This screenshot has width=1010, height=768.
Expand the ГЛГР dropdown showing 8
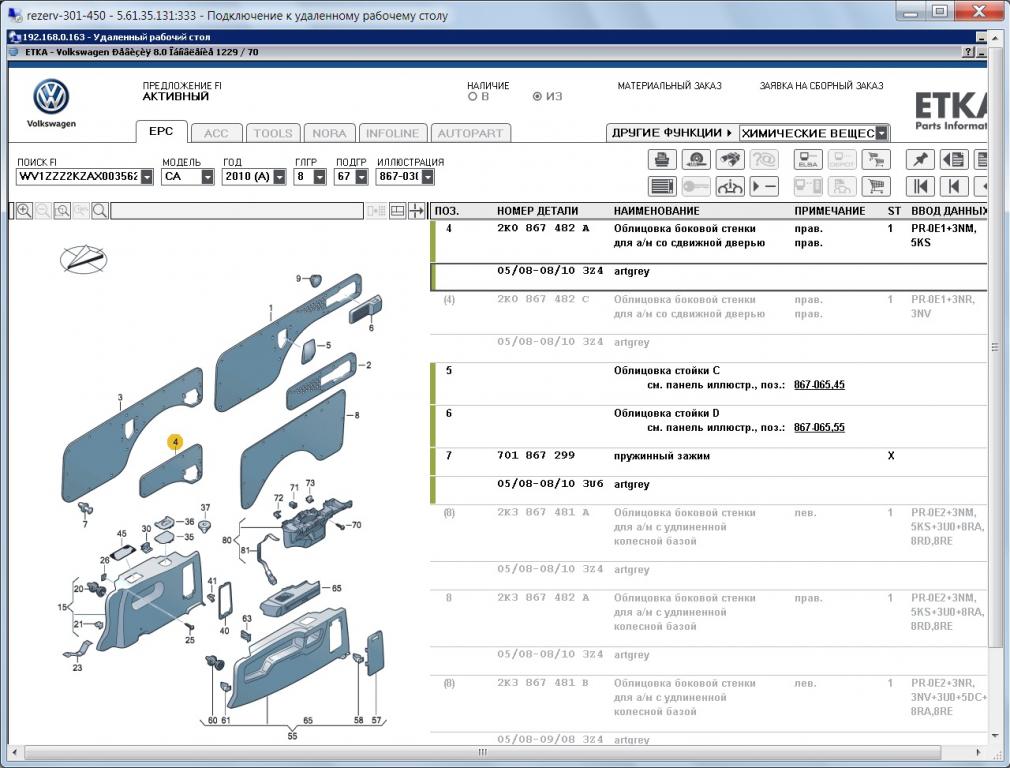[319, 177]
